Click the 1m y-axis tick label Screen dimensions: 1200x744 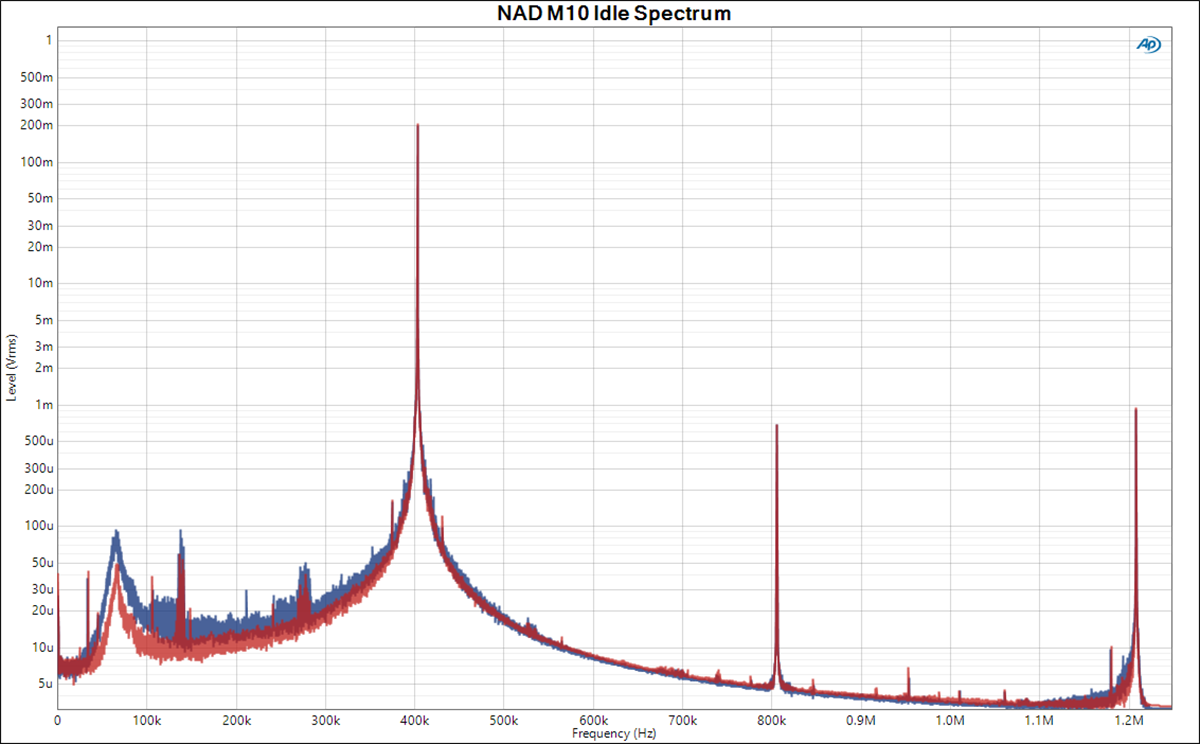click(x=45, y=405)
